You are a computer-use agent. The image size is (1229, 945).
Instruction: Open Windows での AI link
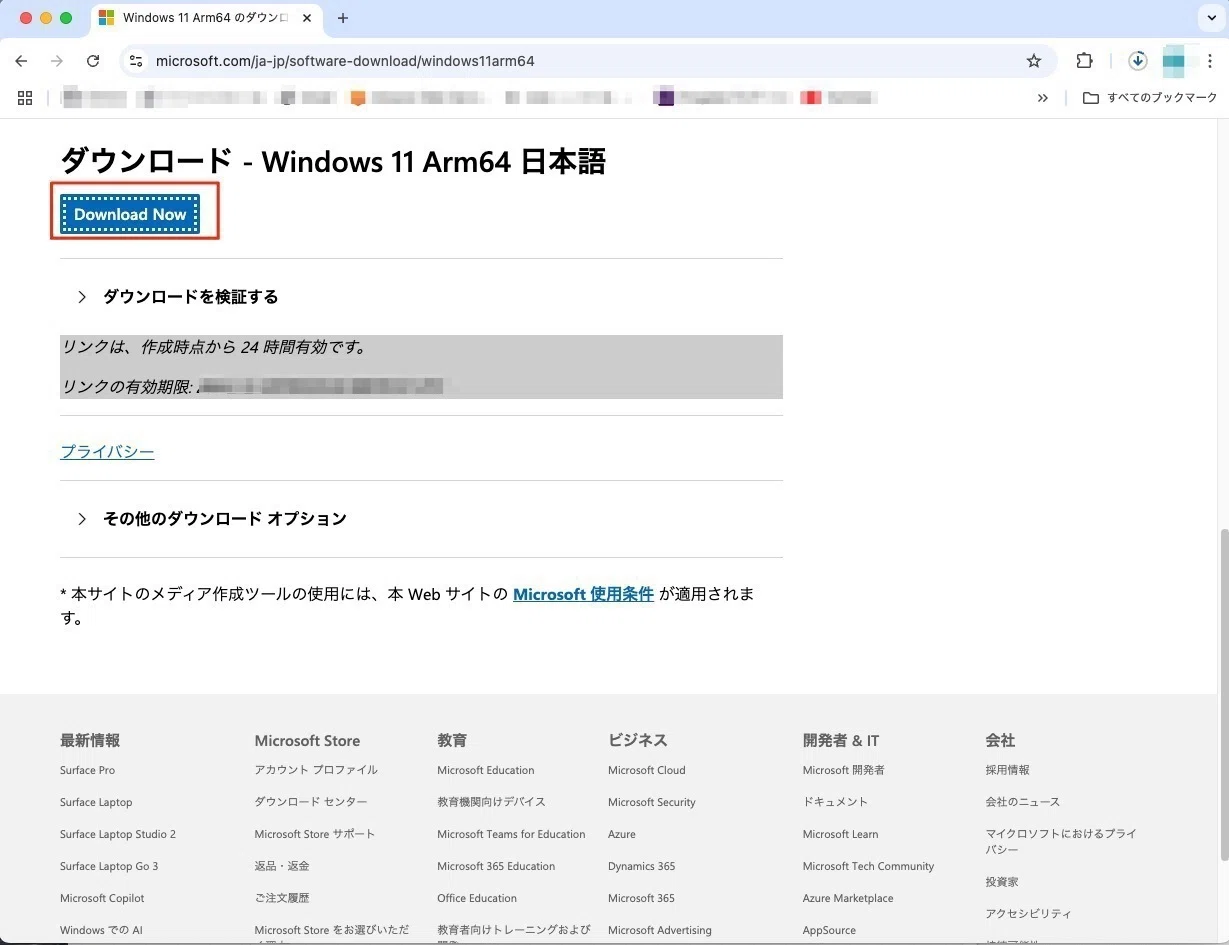pyautogui.click(x=101, y=930)
